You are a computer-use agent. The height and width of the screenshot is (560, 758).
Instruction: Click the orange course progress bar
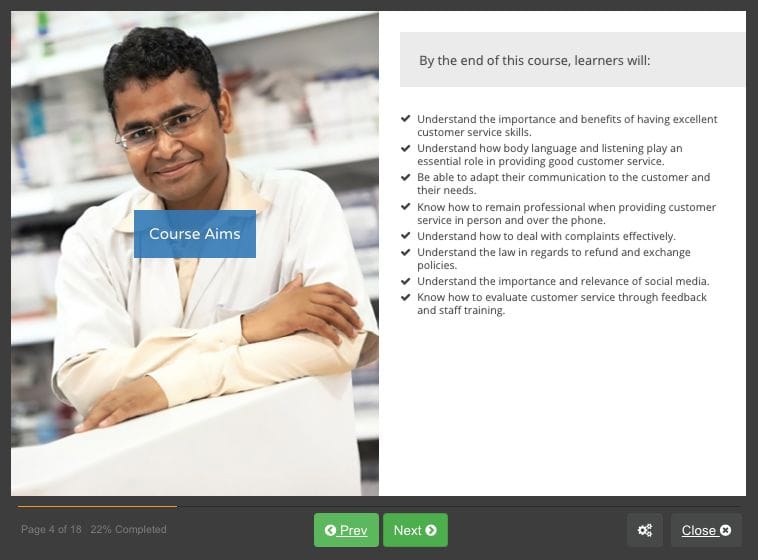pyautogui.click(x=97, y=506)
